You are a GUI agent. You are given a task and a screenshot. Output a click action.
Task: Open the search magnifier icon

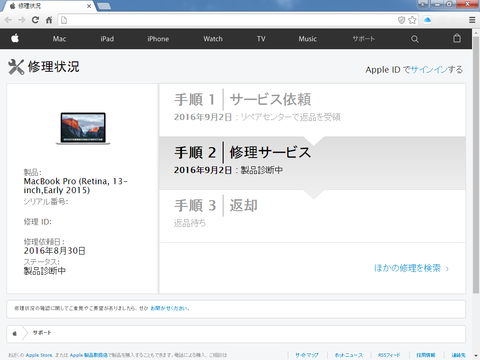pos(415,39)
